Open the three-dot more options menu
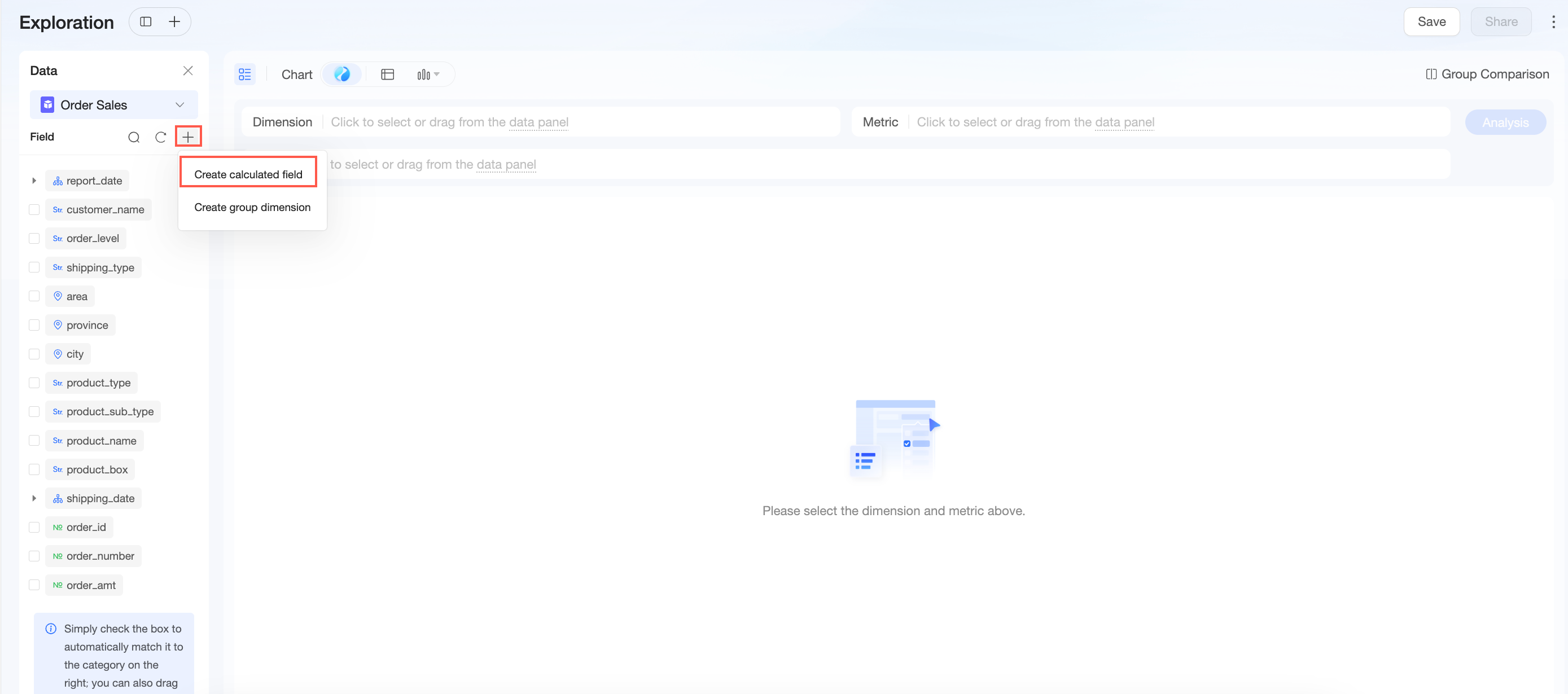 (1553, 22)
